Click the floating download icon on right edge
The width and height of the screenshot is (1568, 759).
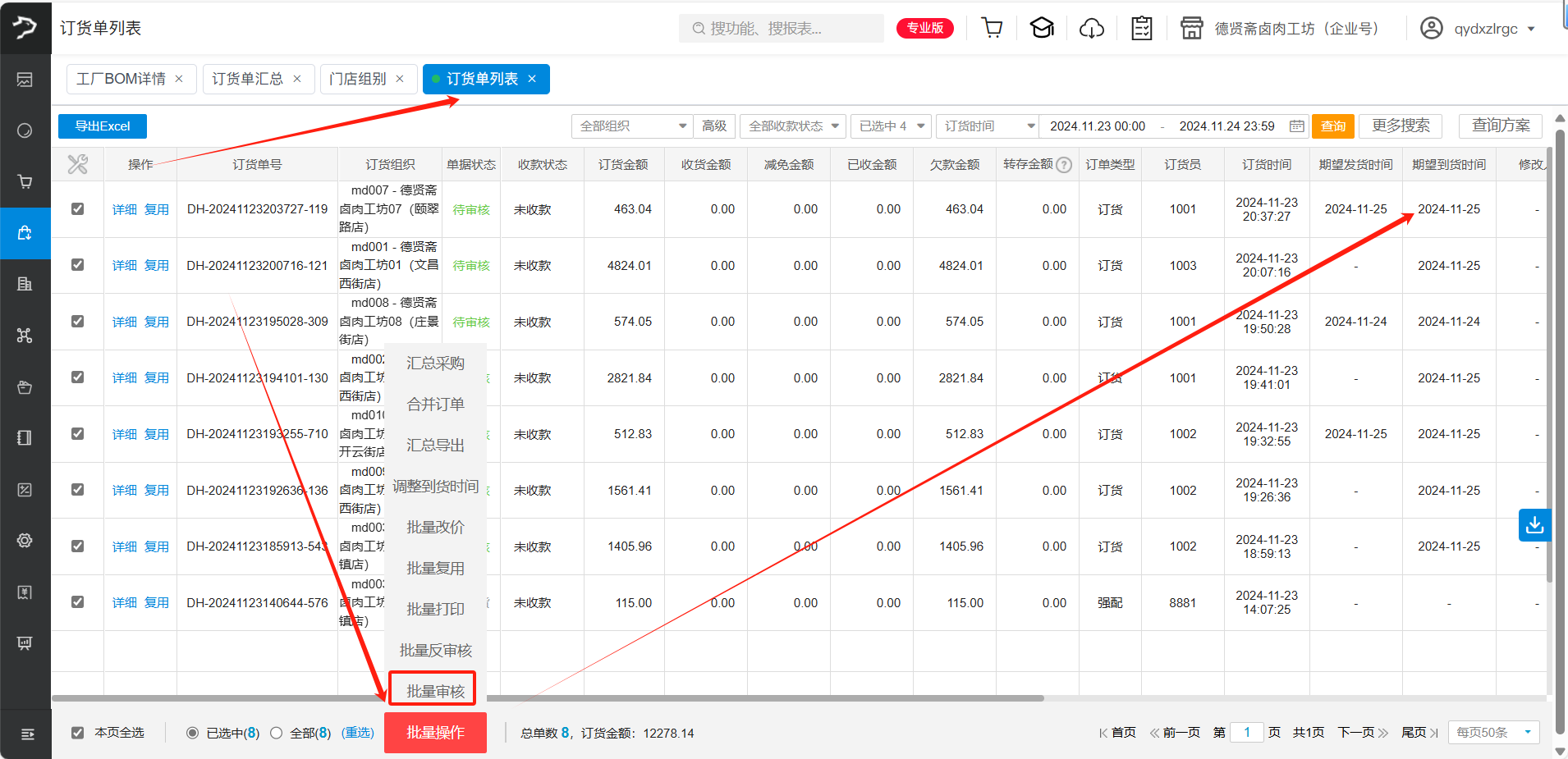pyautogui.click(x=1536, y=525)
